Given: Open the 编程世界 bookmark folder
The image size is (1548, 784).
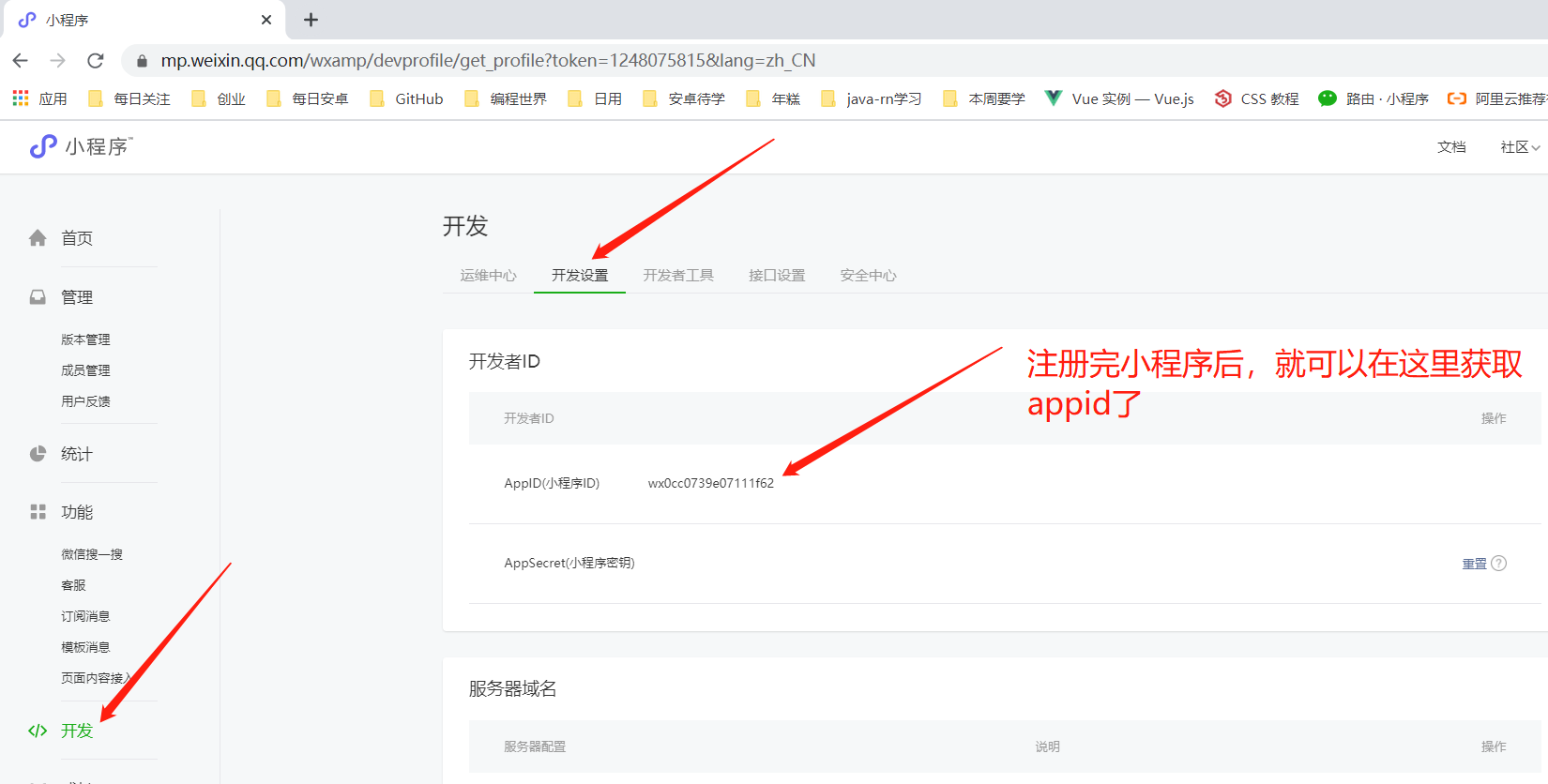Looking at the screenshot, I should (x=506, y=98).
